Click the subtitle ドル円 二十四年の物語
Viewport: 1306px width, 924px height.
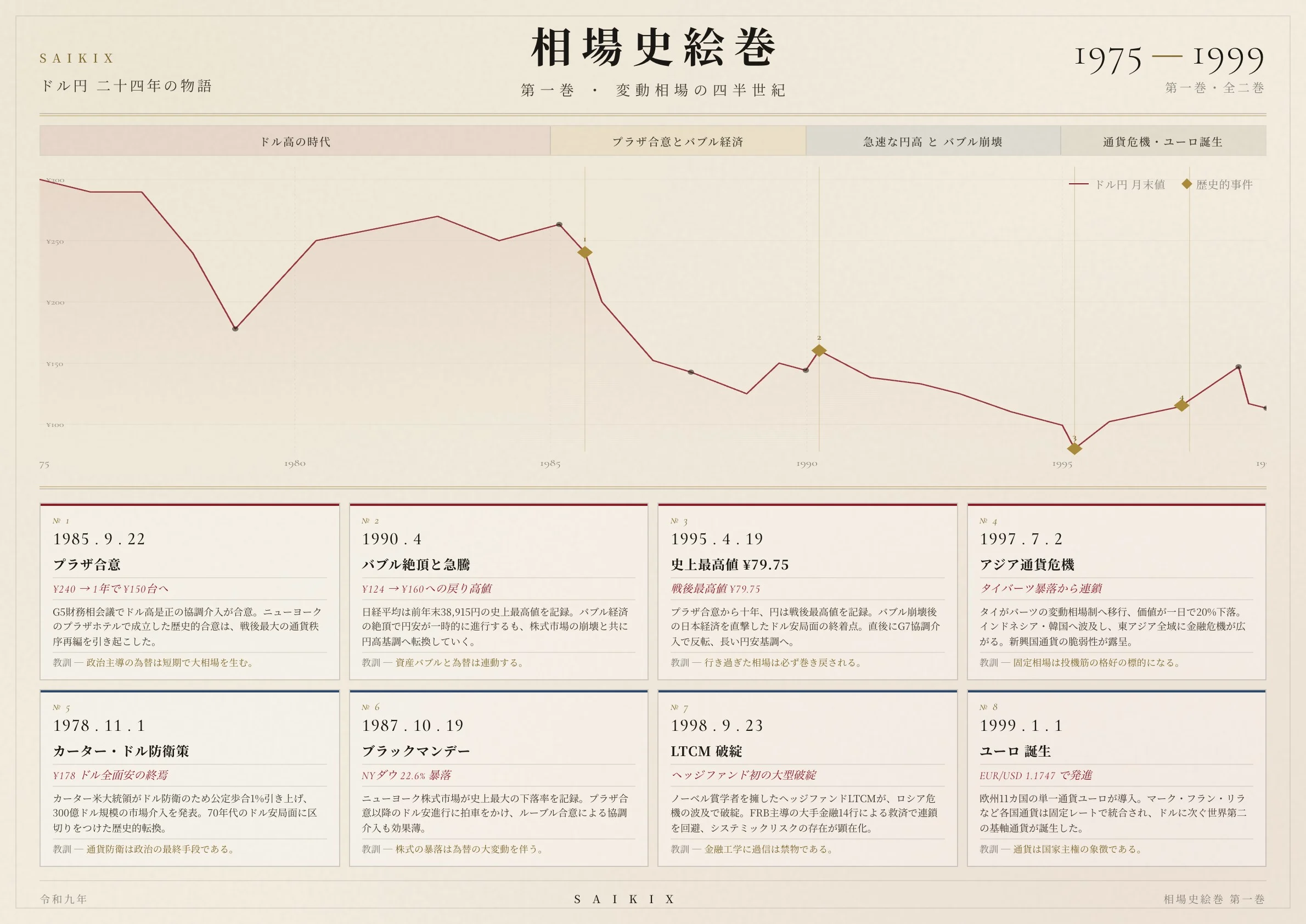click(x=126, y=86)
